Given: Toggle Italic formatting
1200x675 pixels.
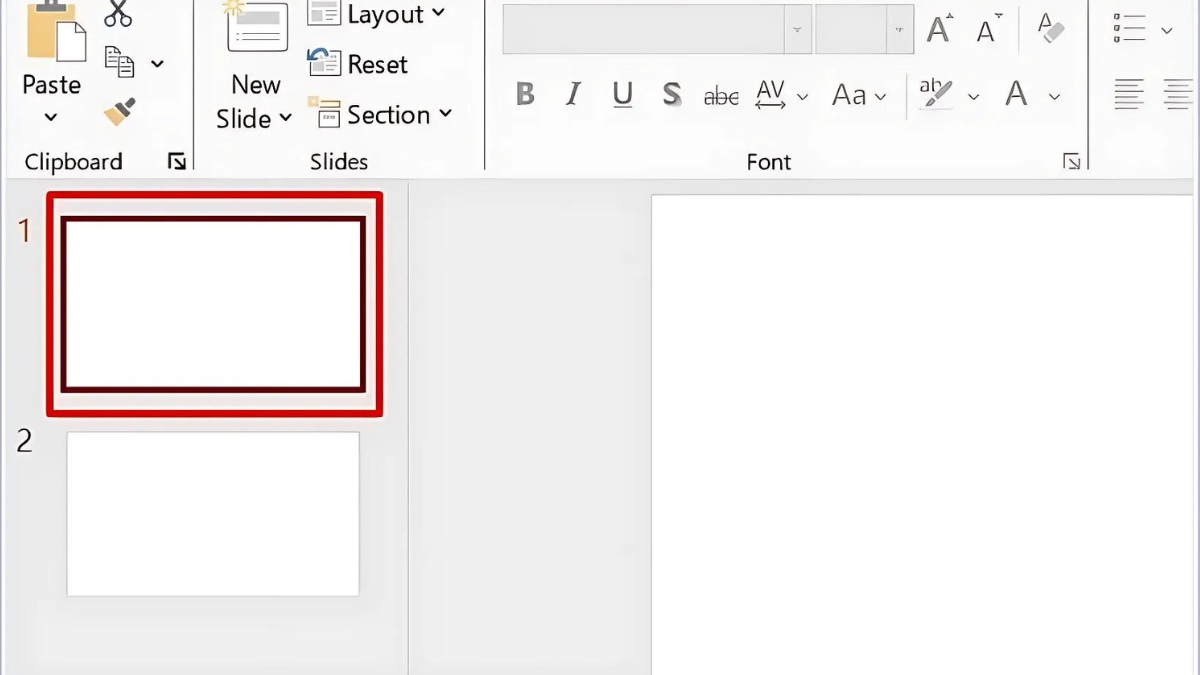Looking at the screenshot, I should (x=573, y=95).
